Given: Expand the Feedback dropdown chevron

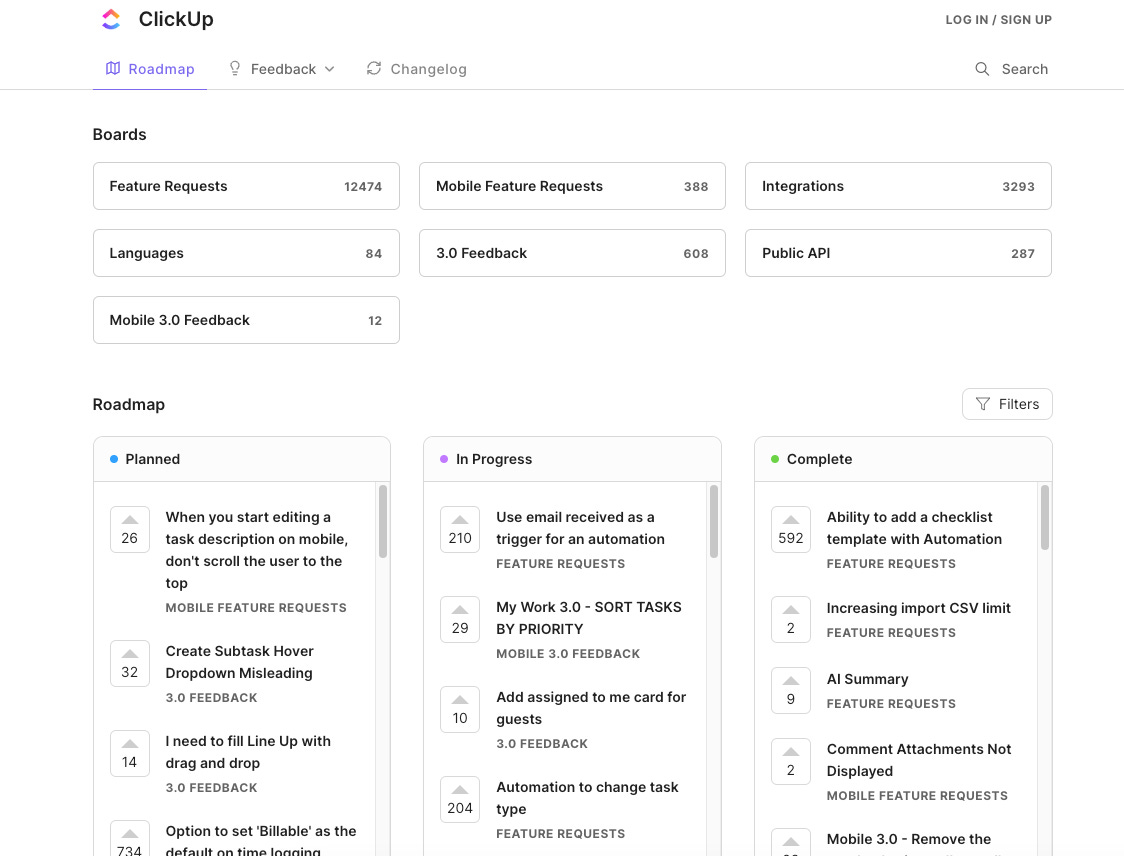Looking at the screenshot, I should pyautogui.click(x=330, y=70).
